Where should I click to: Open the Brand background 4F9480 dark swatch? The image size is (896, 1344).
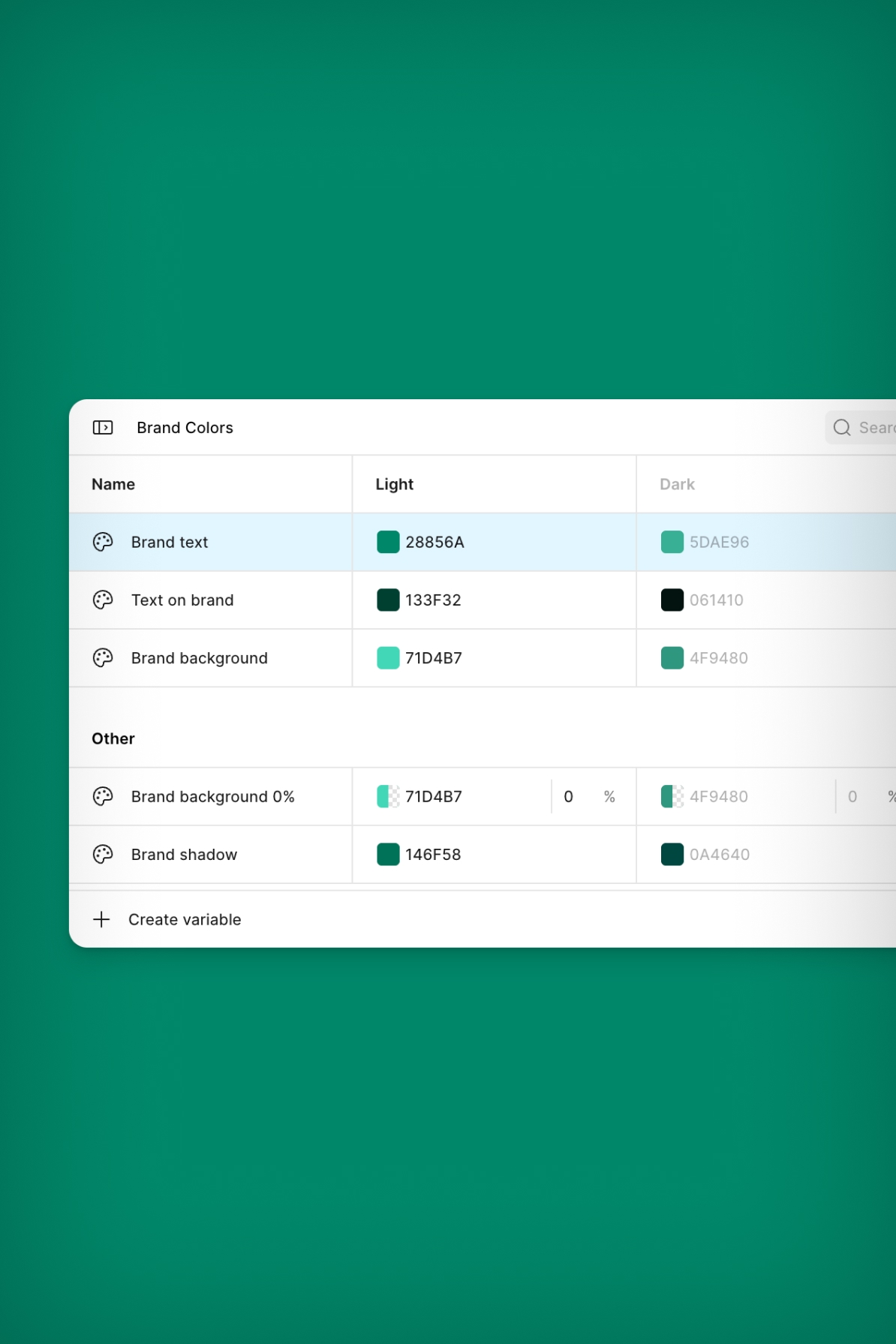click(x=672, y=658)
